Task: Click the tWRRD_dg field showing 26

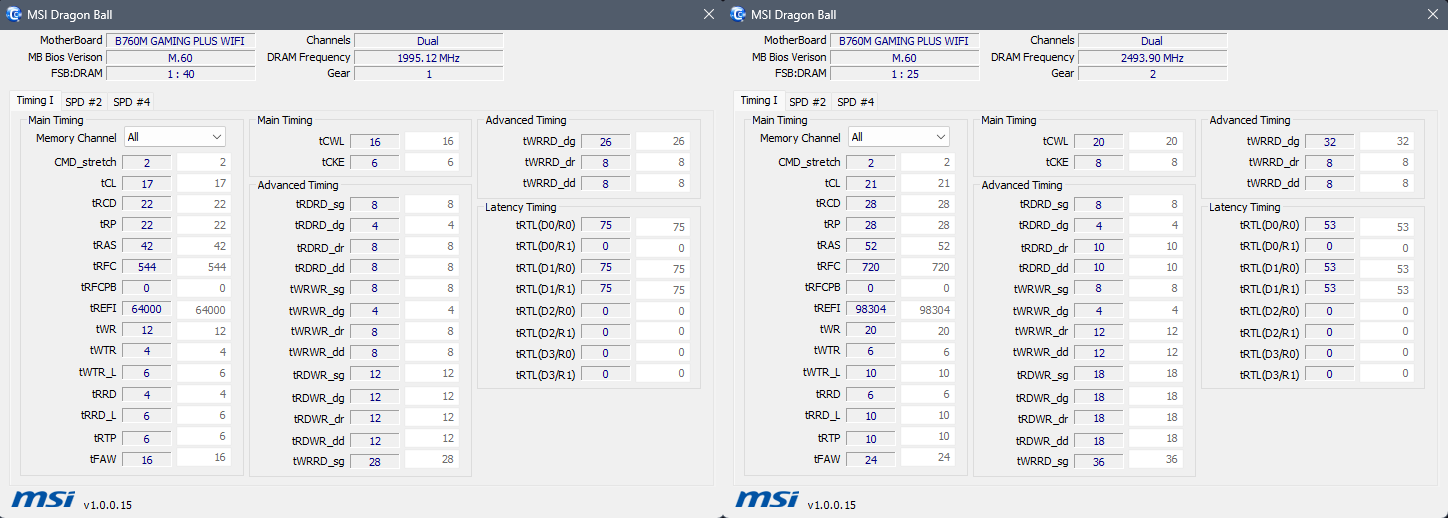Action: (606, 142)
